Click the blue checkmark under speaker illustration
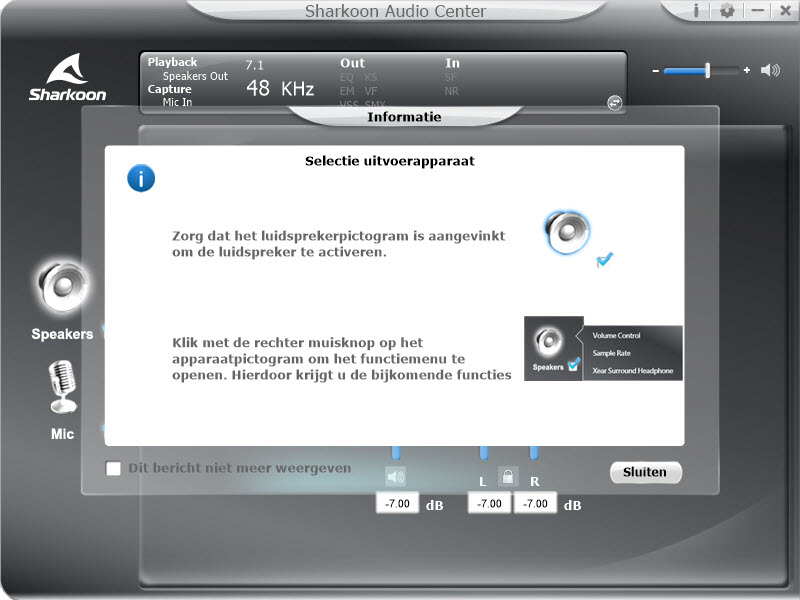Viewport: 800px width, 600px height. click(x=605, y=260)
